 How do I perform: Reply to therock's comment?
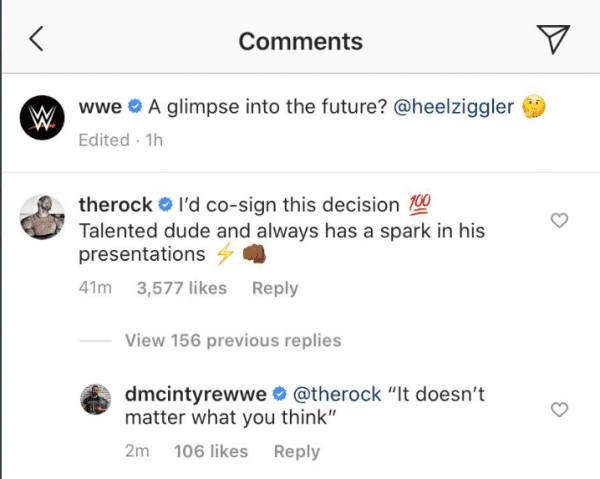point(275,288)
